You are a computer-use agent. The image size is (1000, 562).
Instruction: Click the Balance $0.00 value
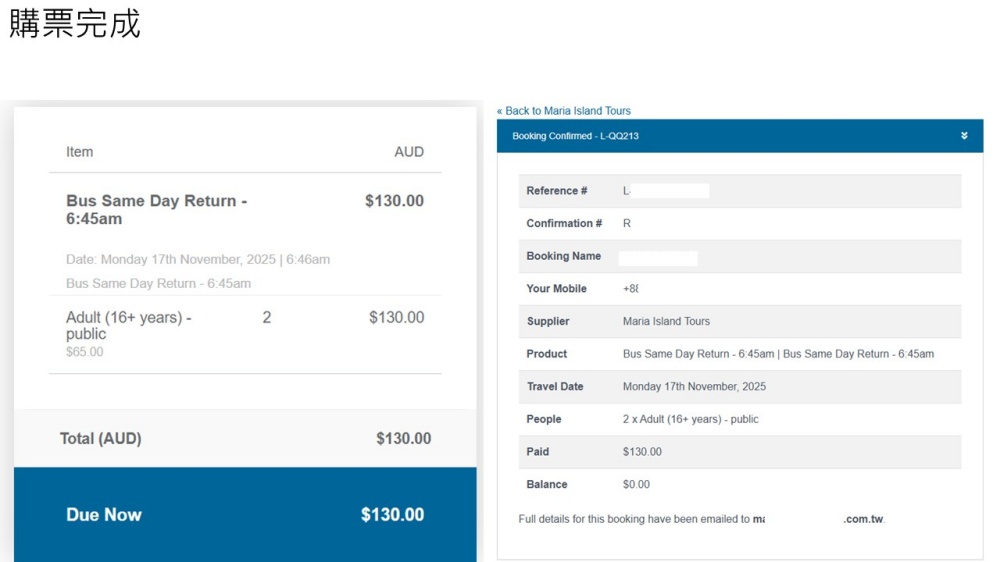click(x=636, y=485)
